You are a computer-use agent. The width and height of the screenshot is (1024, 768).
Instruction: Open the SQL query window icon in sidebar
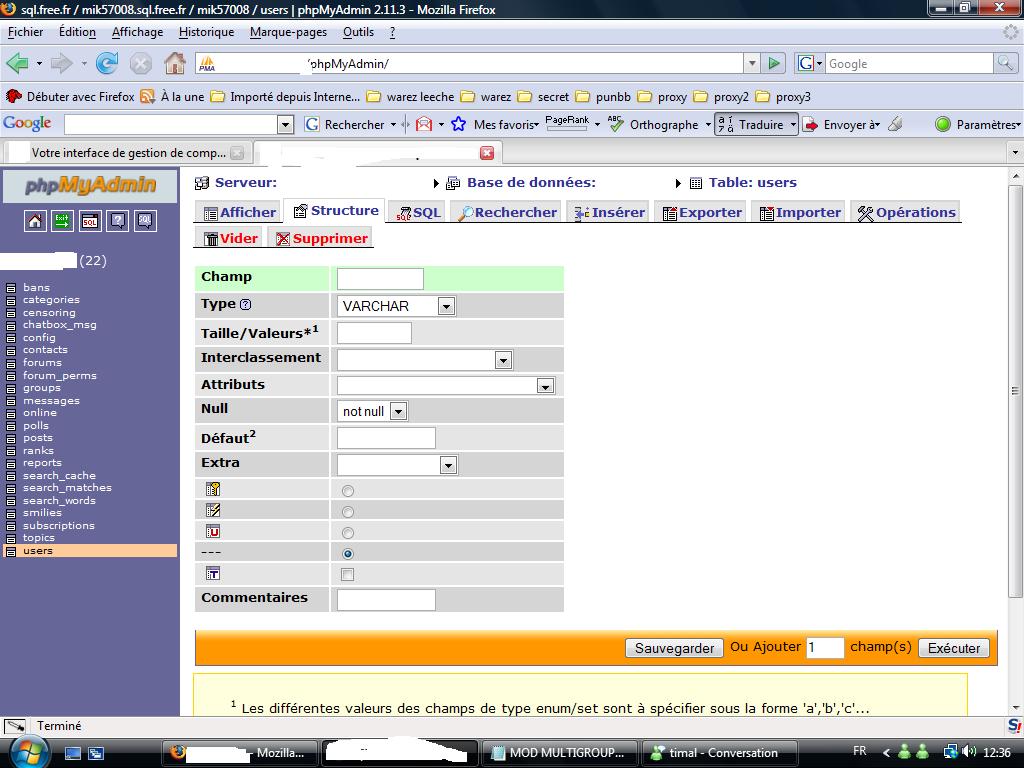pyautogui.click(x=90, y=221)
